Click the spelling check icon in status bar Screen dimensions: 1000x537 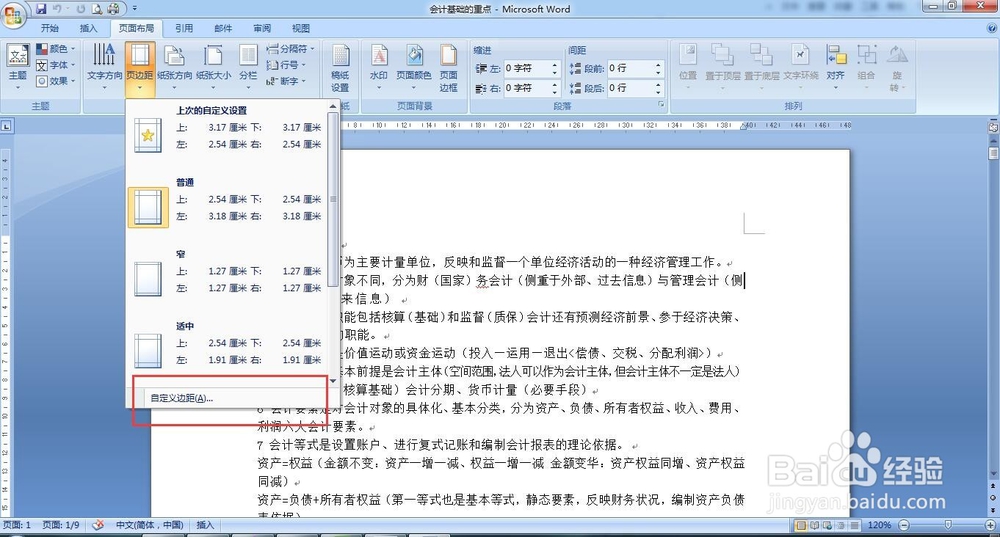click(x=98, y=525)
